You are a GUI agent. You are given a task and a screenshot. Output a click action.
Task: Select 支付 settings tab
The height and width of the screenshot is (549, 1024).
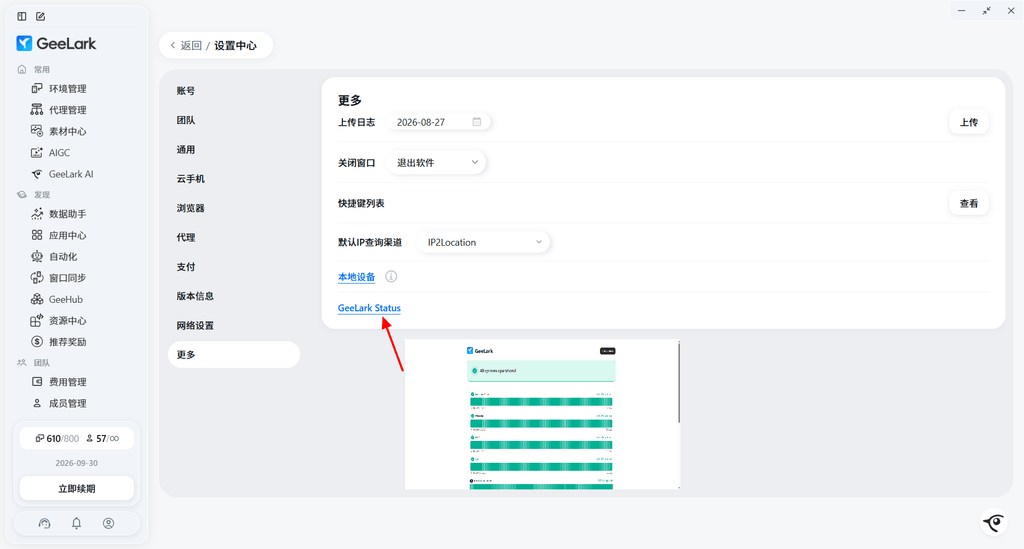[234, 267]
